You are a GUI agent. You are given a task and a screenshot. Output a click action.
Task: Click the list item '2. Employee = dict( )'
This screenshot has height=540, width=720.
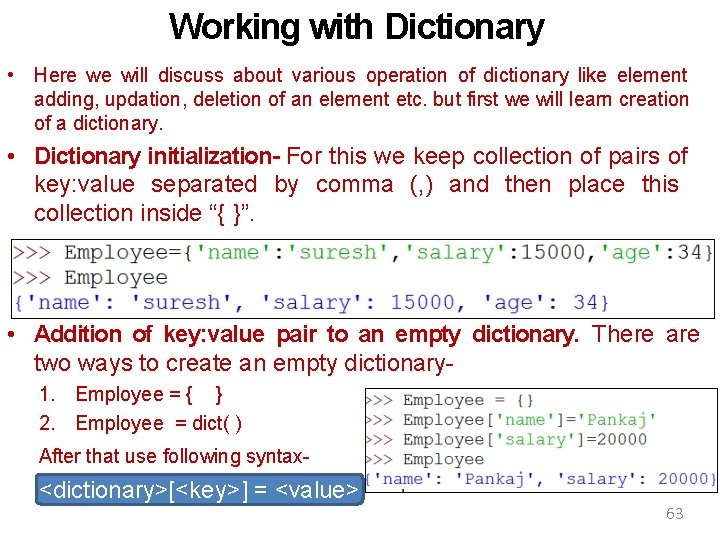point(141,423)
